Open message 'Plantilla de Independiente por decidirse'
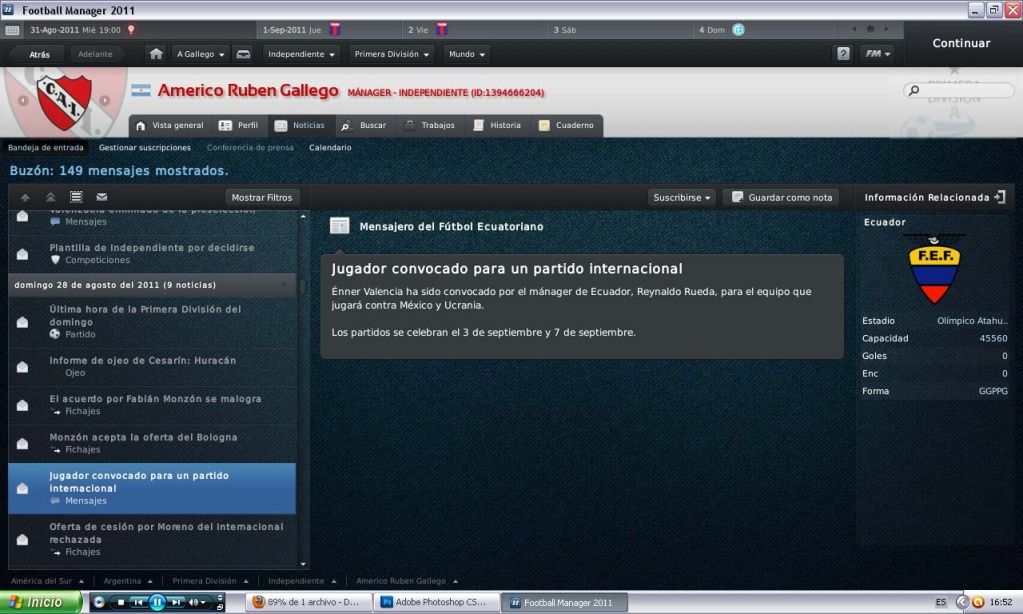The image size is (1023, 614). point(152,253)
